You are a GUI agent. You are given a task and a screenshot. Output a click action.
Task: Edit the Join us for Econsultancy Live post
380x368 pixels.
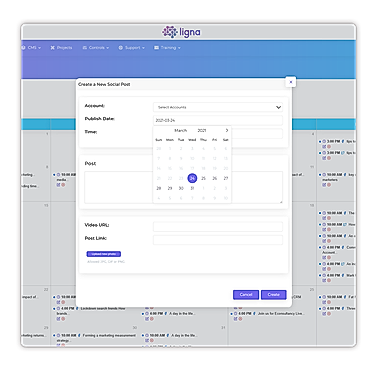pyautogui.click(x=235, y=319)
